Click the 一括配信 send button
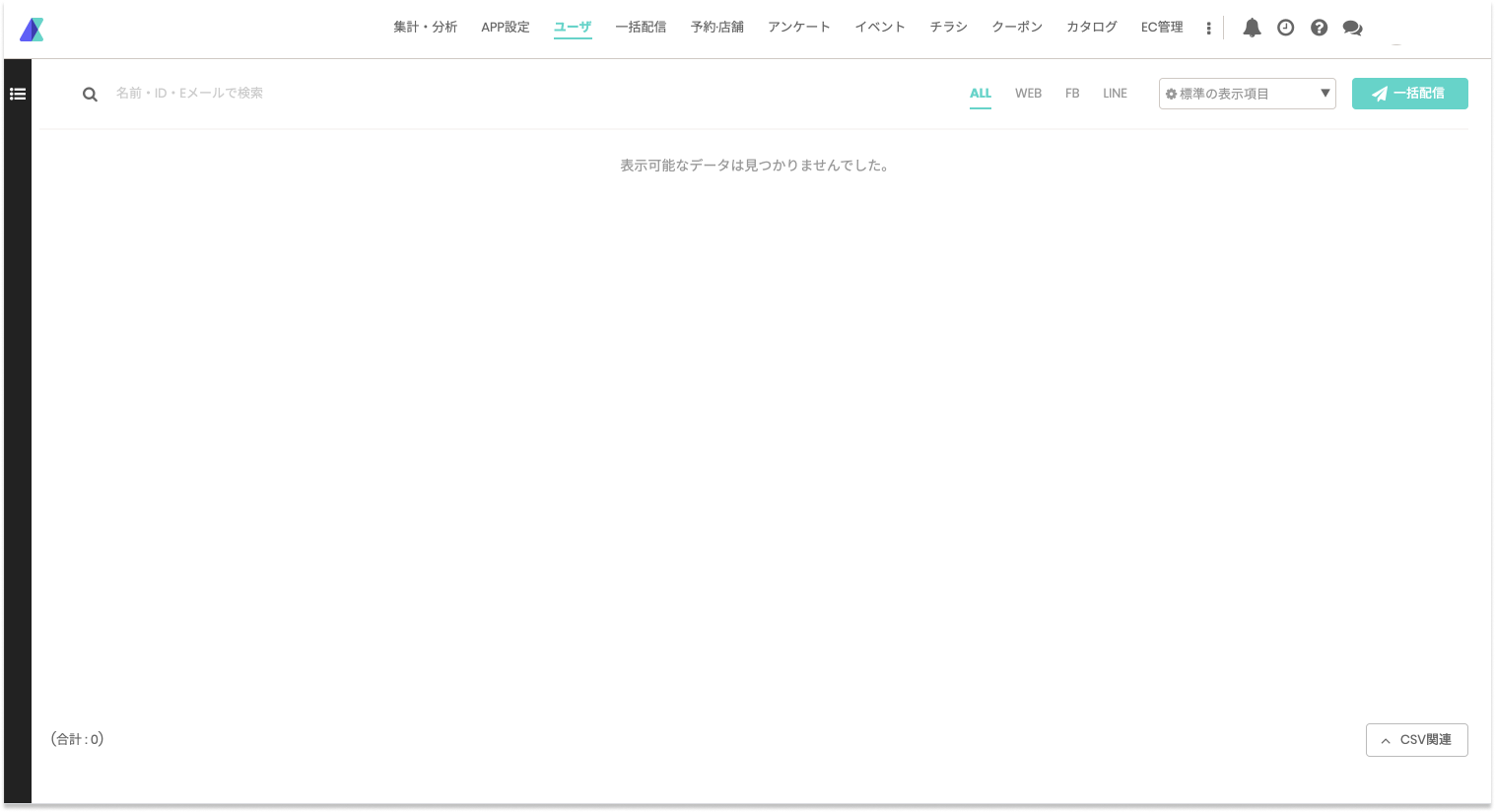1495x812 pixels. [x=1409, y=94]
